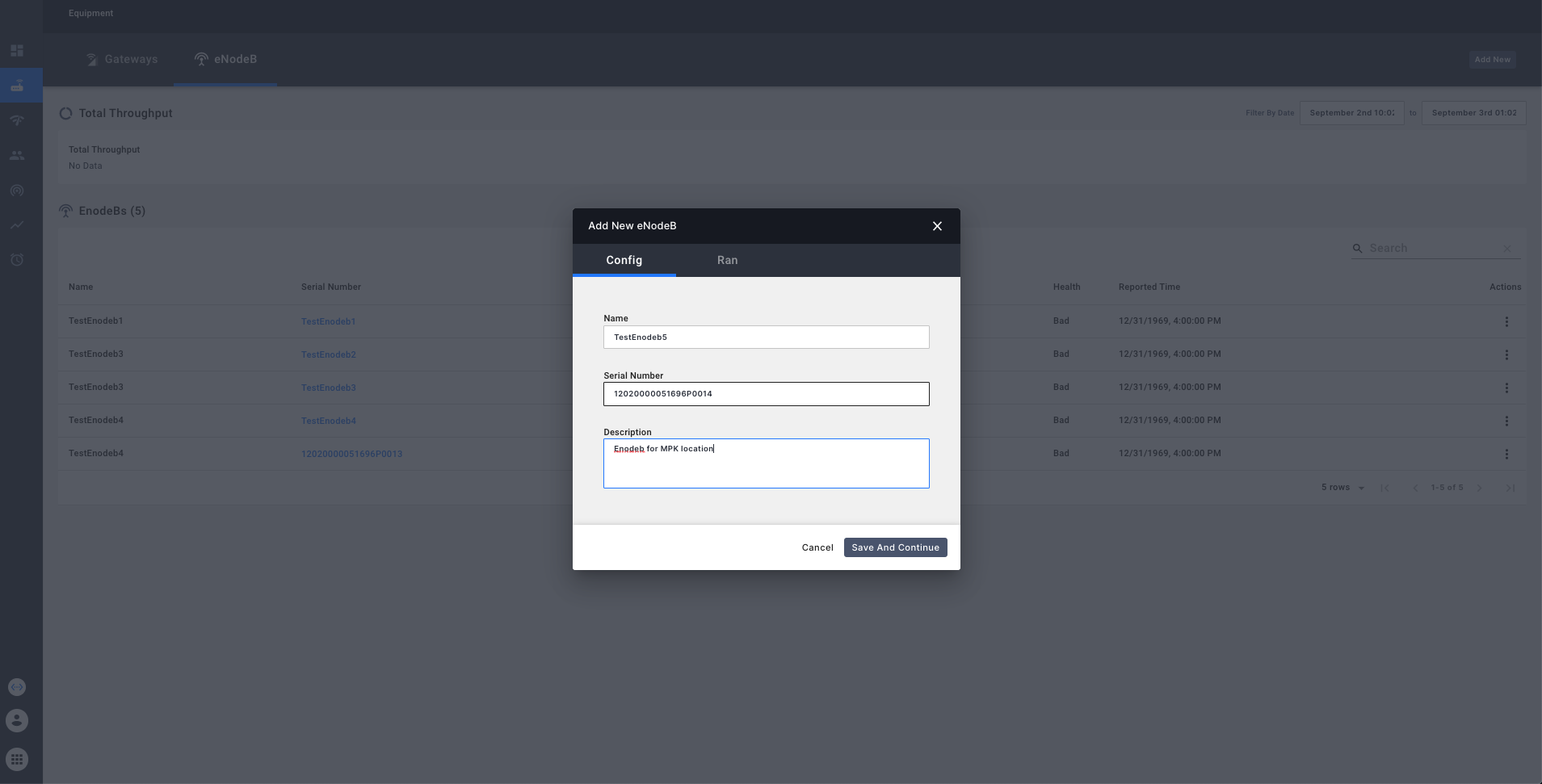Open actions menu for TestEnodeb1 row
This screenshot has height=784, width=1542.
click(1506, 321)
